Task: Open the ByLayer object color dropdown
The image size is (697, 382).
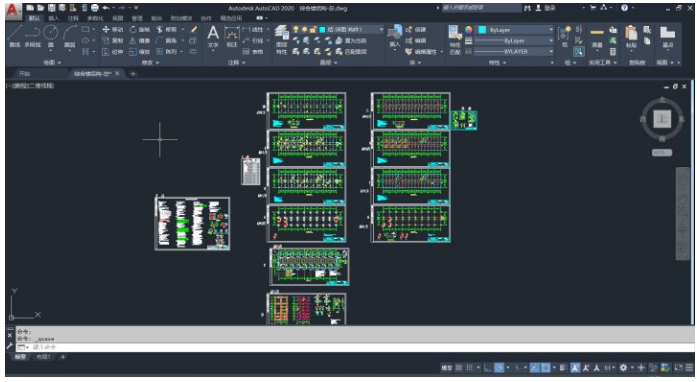Action: [516, 30]
